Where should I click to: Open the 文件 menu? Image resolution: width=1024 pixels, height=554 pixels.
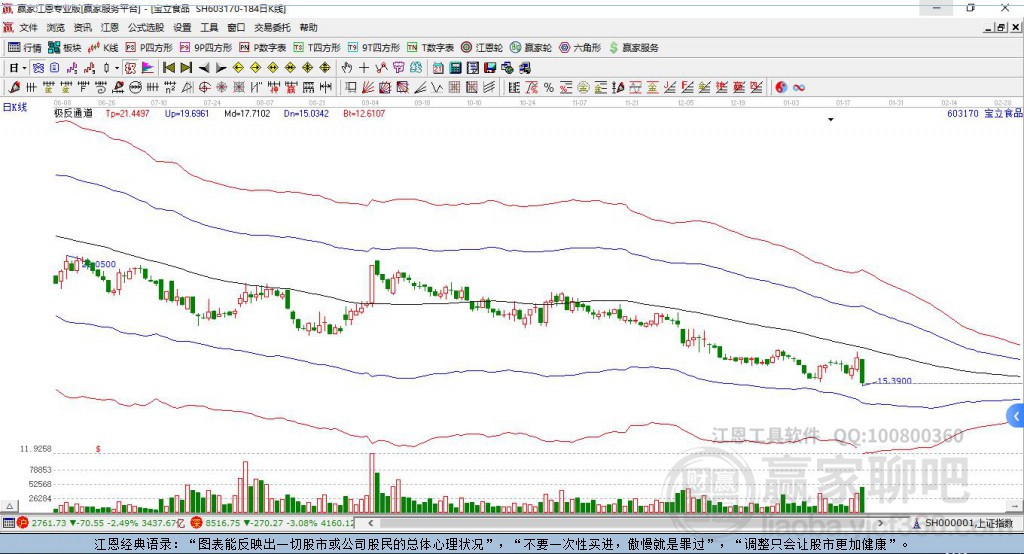tap(28, 27)
